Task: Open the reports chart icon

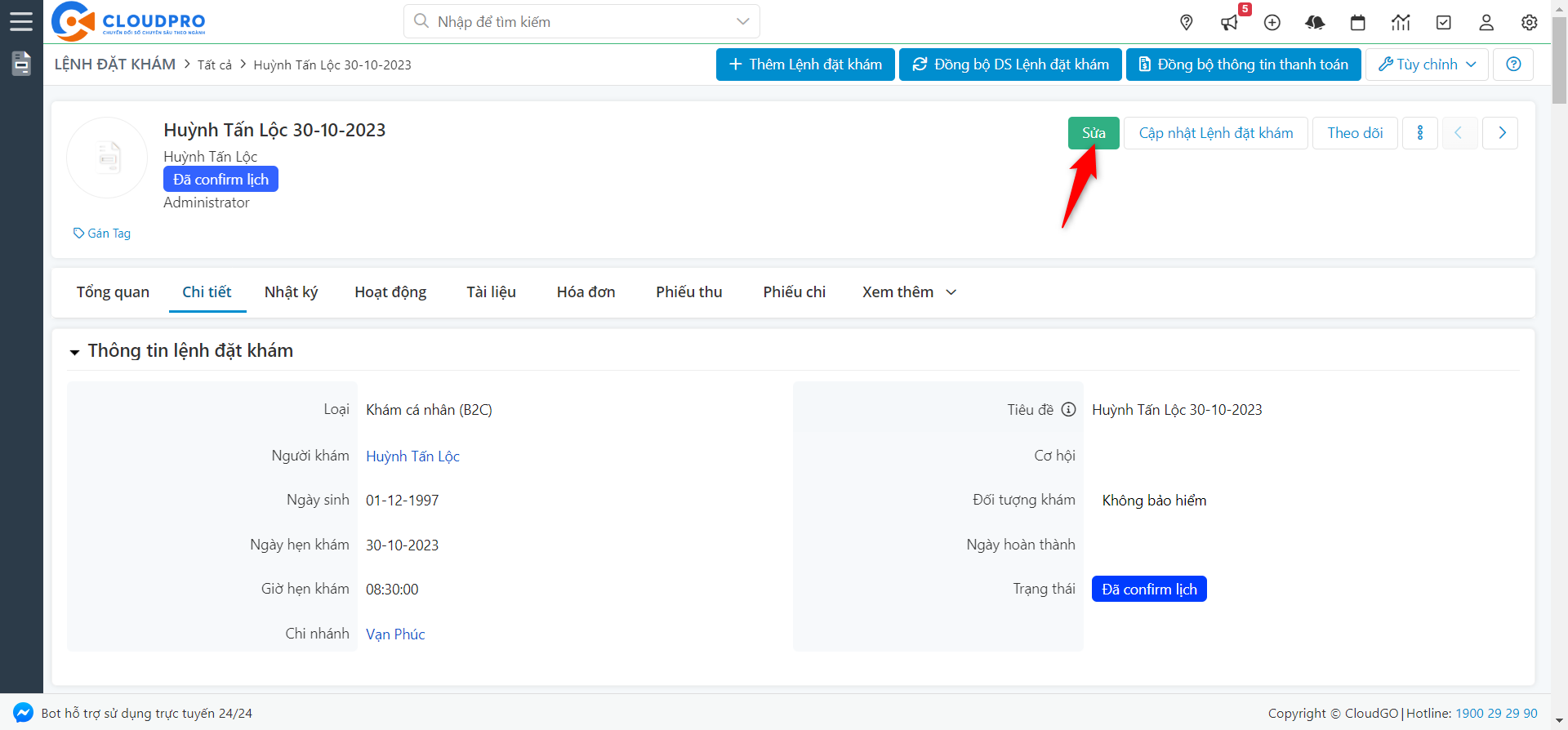Action: (1401, 23)
